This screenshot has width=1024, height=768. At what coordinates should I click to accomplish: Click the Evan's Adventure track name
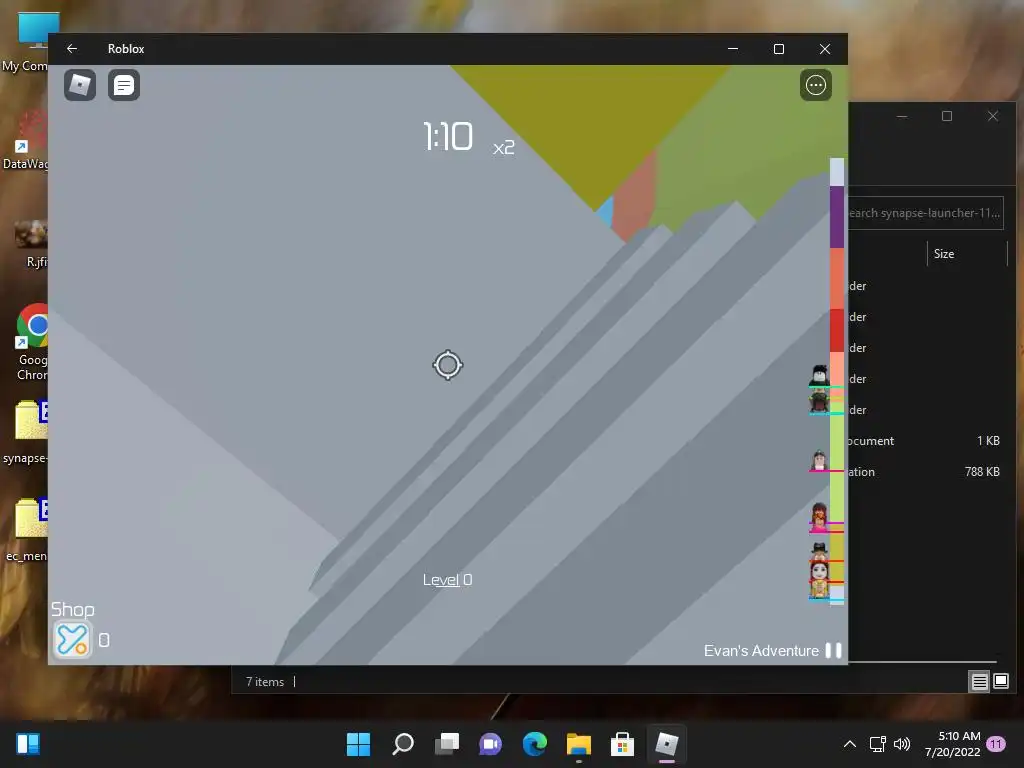[x=761, y=650]
